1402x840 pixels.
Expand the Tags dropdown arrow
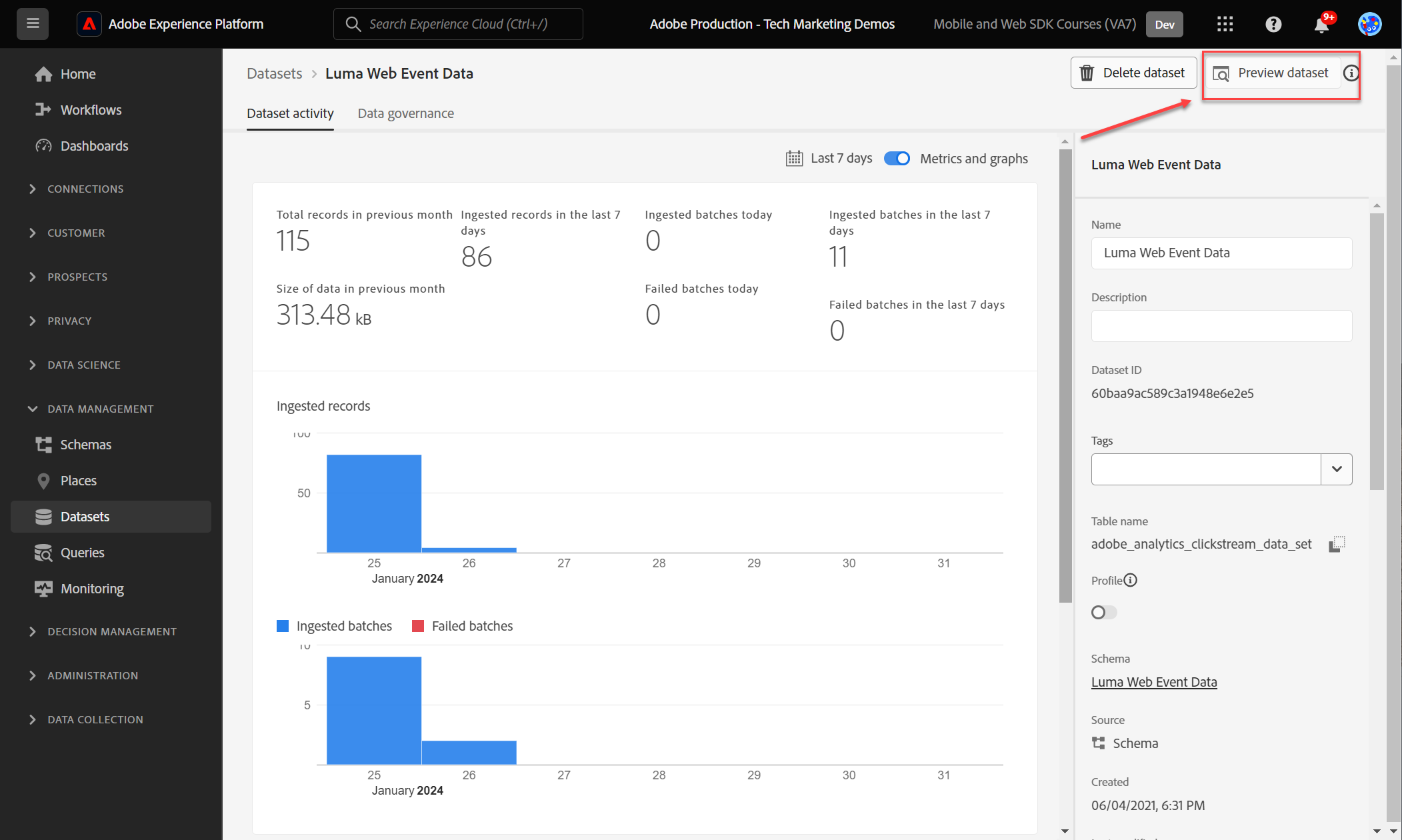(x=1336, y=469)
